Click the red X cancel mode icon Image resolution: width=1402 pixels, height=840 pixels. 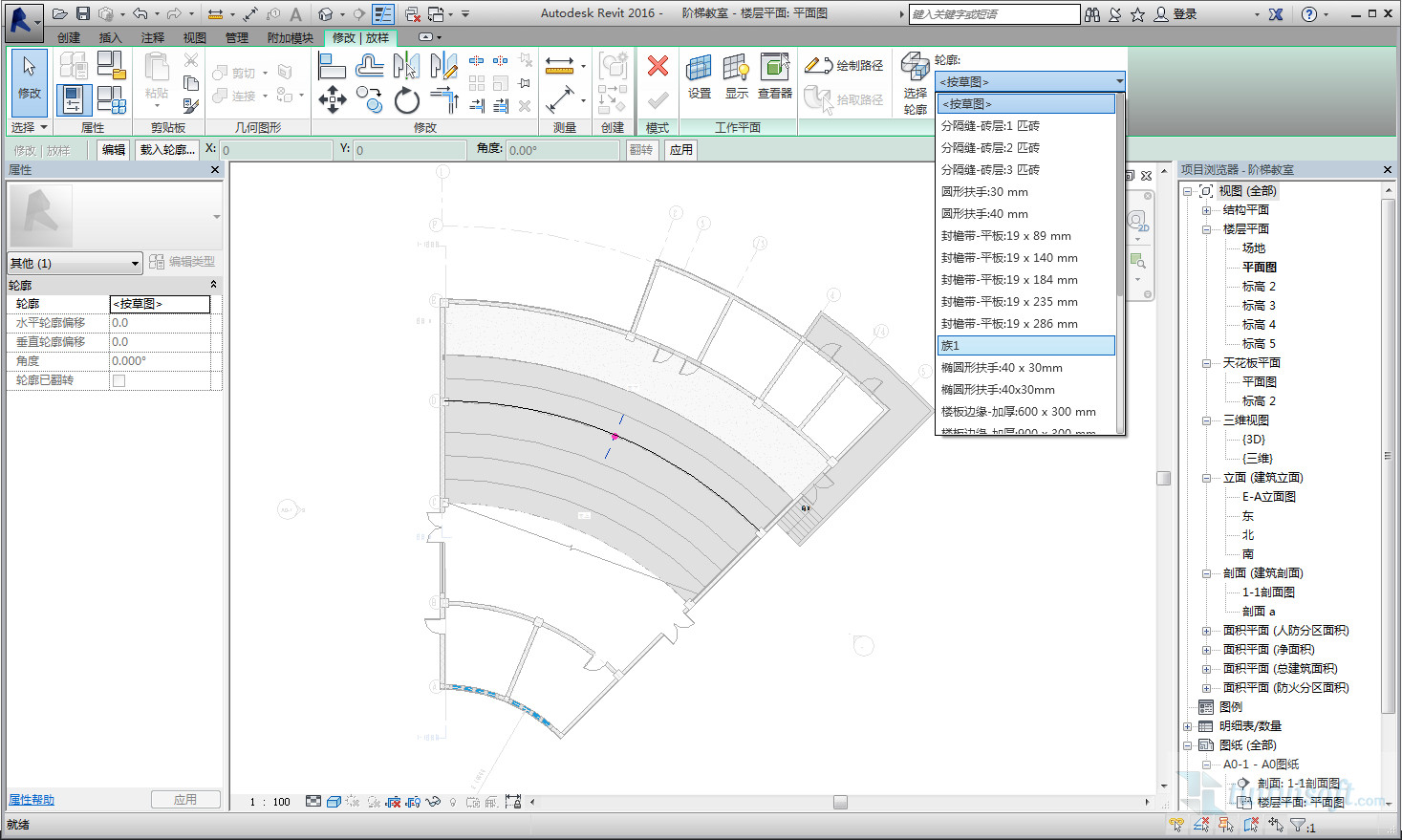coord(658,66)
